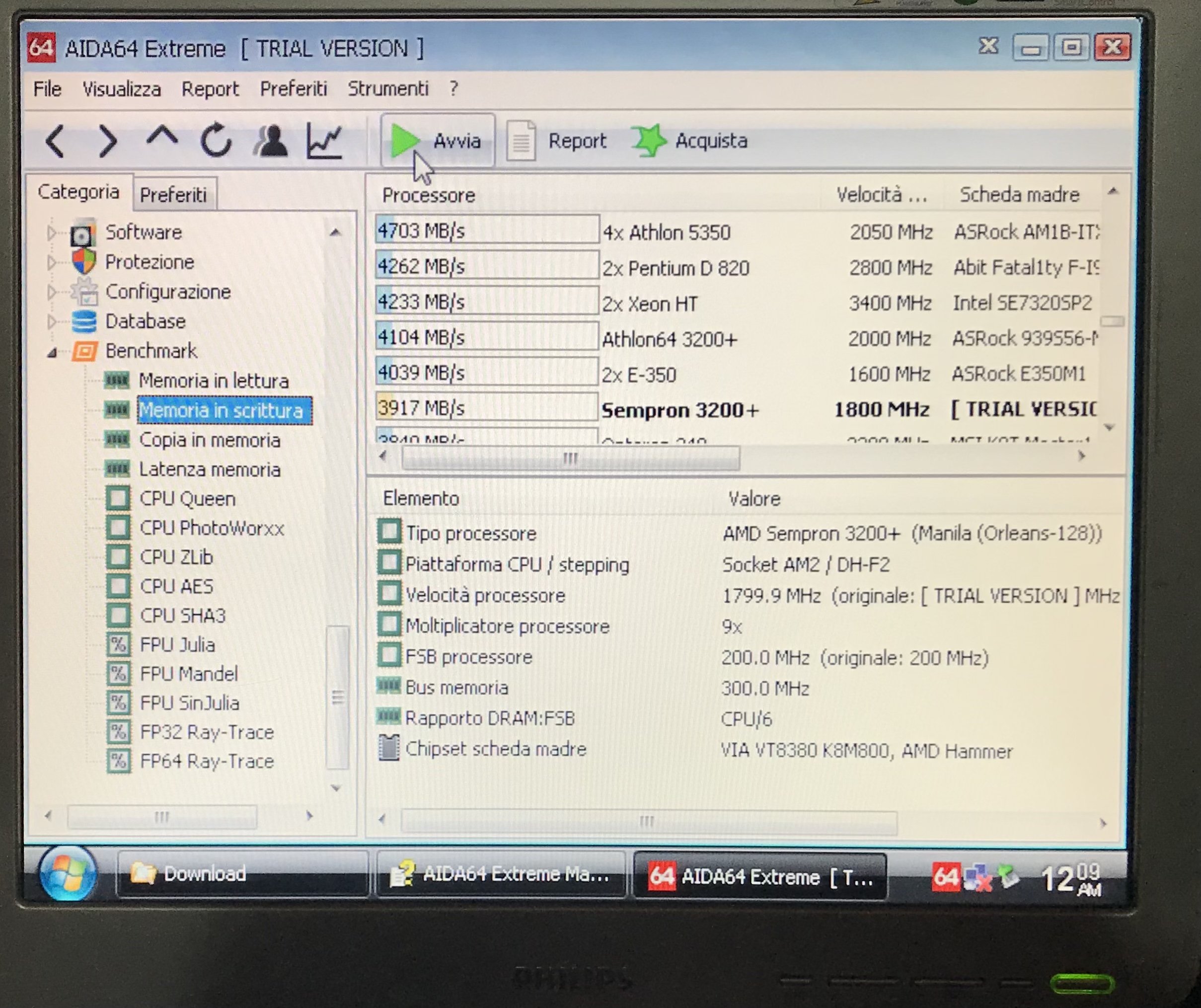Viewport: 1201px width, 1008px height.
Task: Click the Acquista star icon
Action: click(649, 140)
